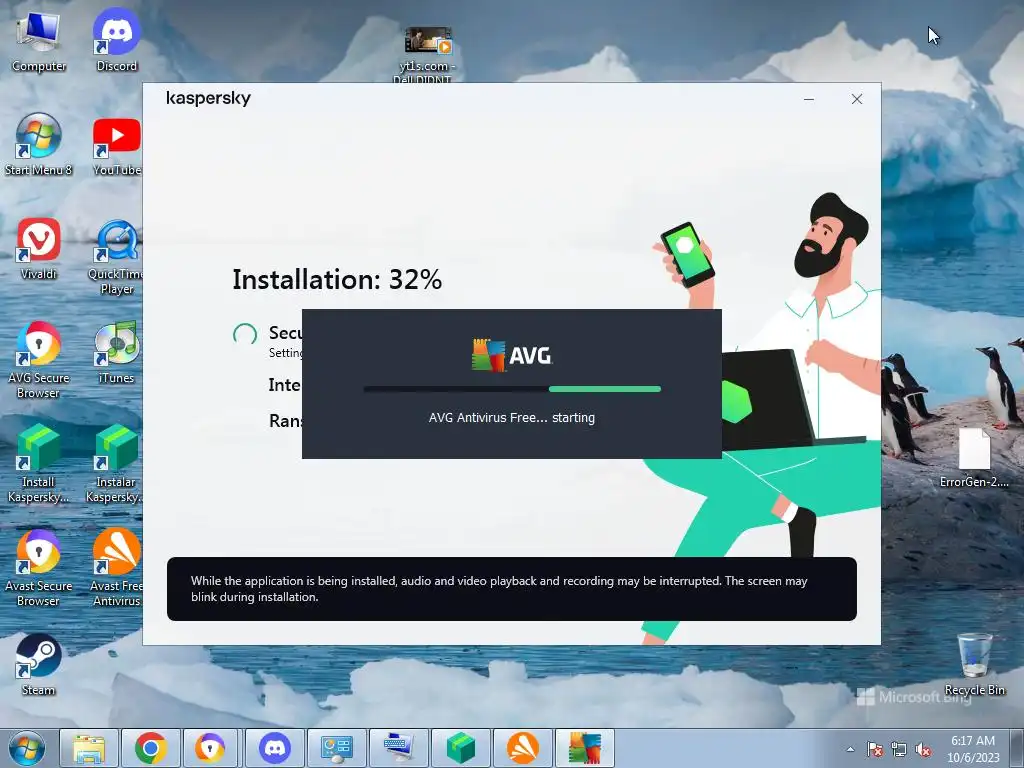Open Windows Explorer from the taskbar

point(89,748)
